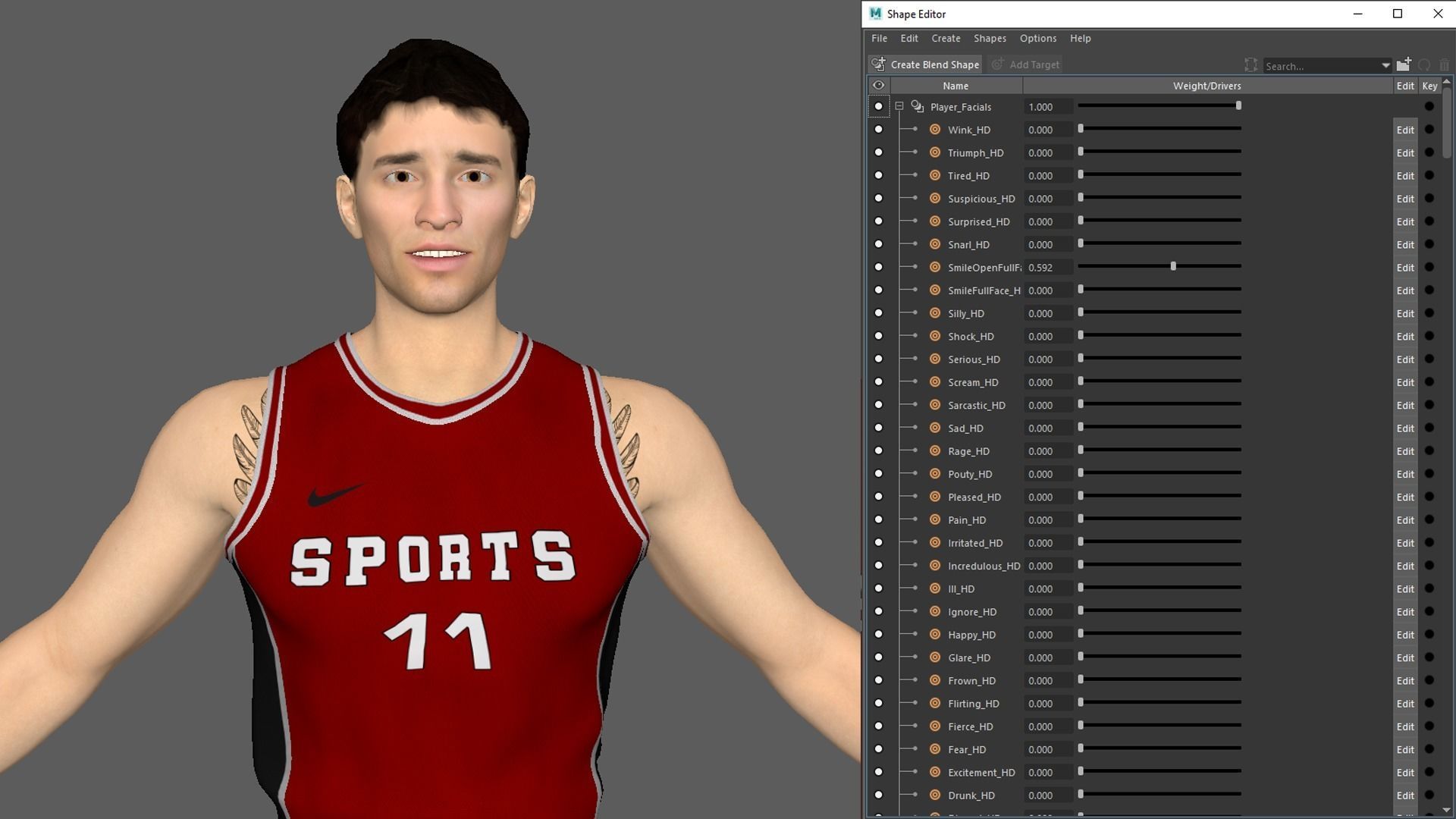Set key dot for Sad_HD row
The height and width of the screenshot is (819, 1456).
tap(1429, 428)
